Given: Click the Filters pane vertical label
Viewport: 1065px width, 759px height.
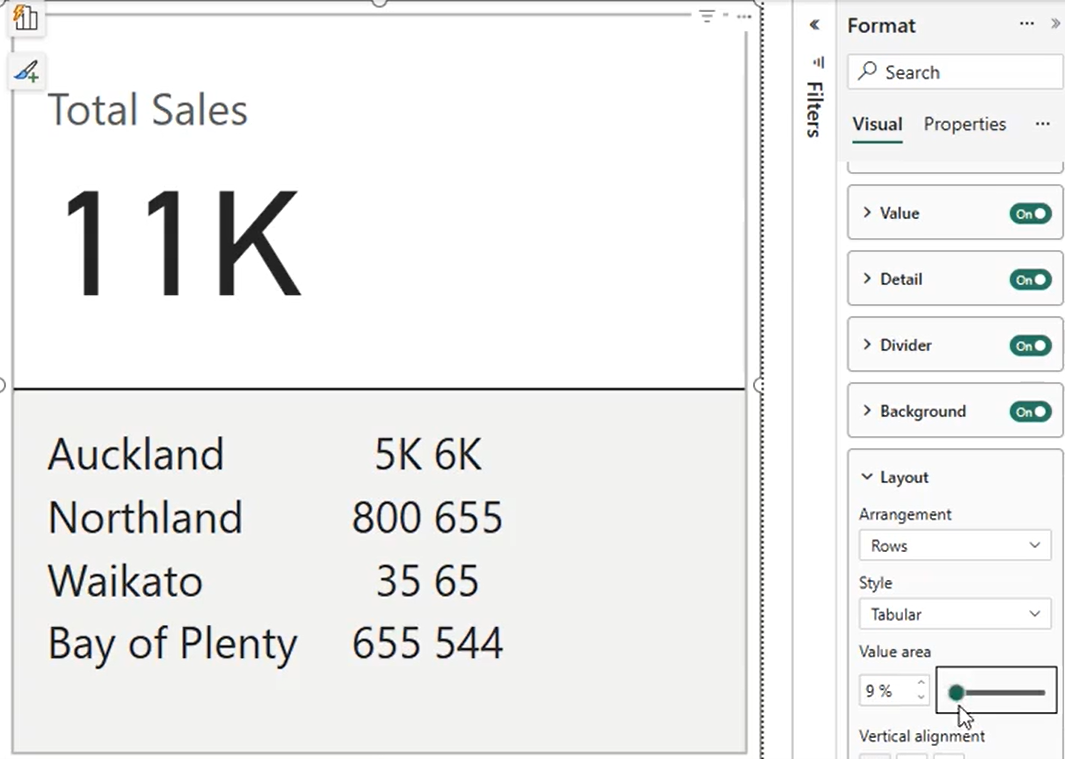Looking at the screenshot, I should pyautogui.click(x=815, y=109).
